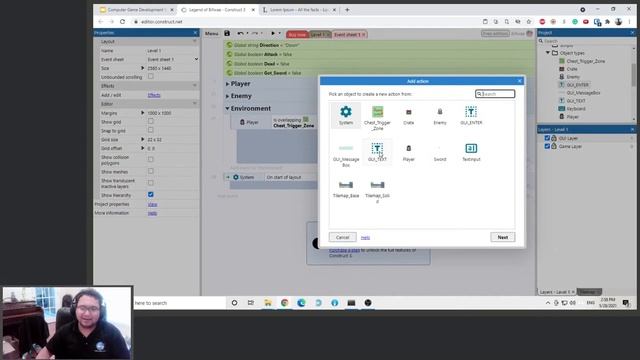This screenshot has height=360, width=640.
Task: Toggle Show collision polygons checkbox
Action: tap(151, 160)
